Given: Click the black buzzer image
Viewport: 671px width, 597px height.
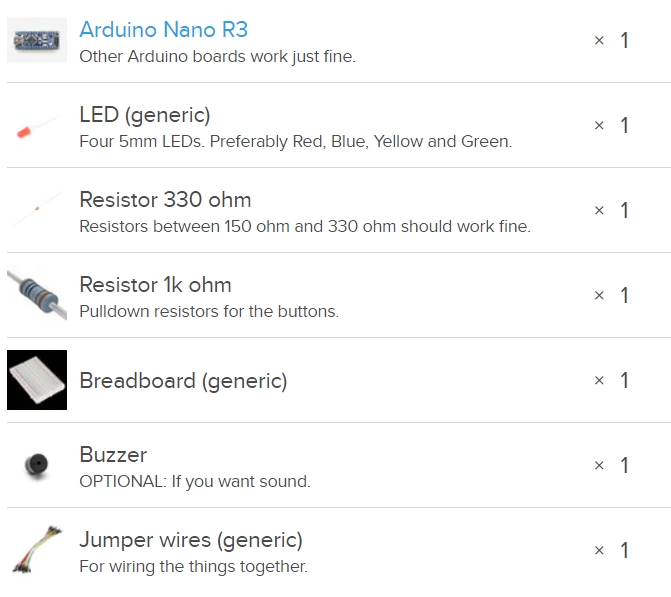Looking at the screenshot, I should pos(37,465).
